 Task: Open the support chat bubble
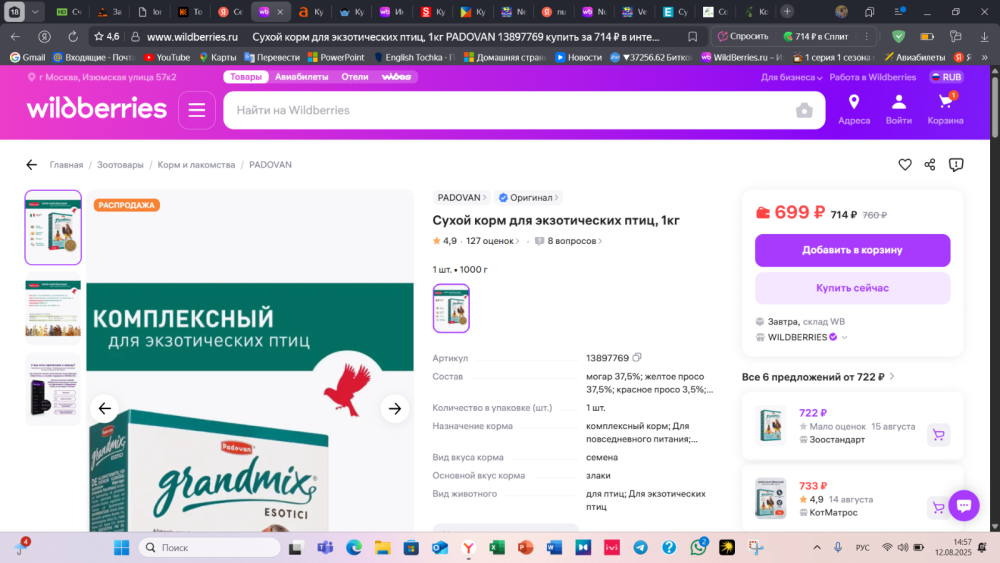point(964,506)
